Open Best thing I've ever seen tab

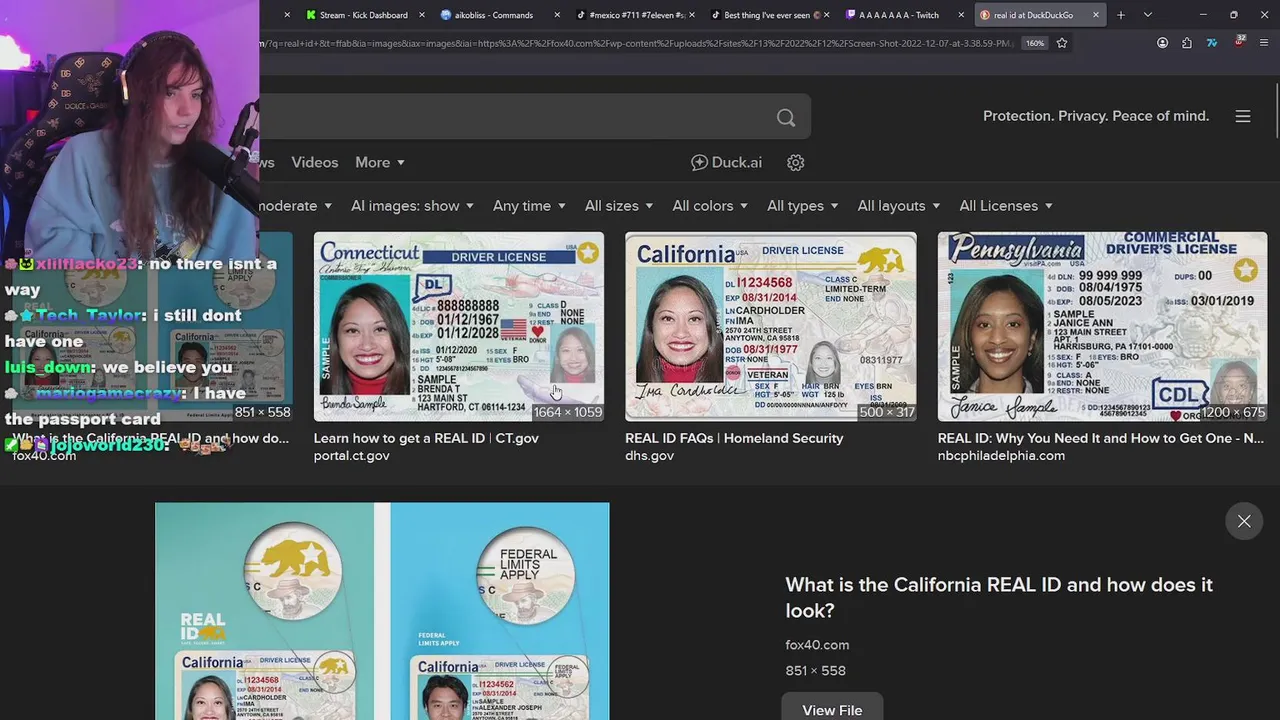[762, 15]
